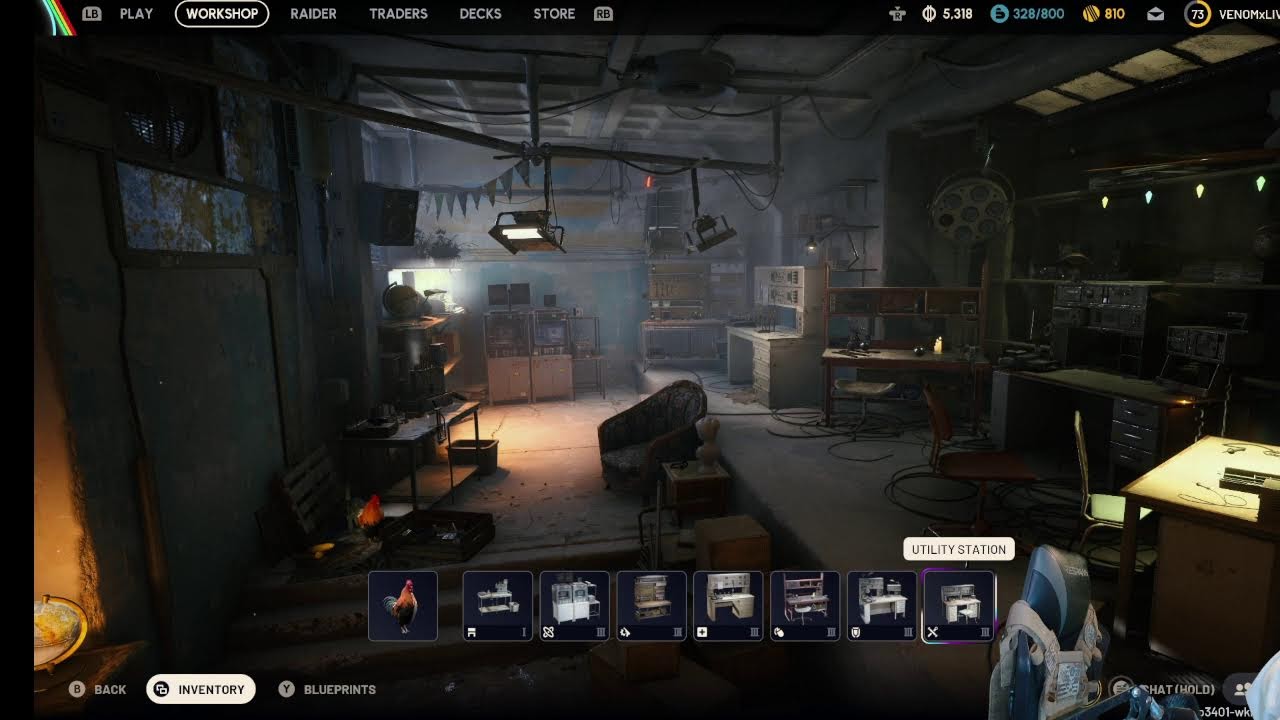The image size is (1280, 720).
Task: Select the Gear Bench with shield icon
Action: tap(882, 605)
